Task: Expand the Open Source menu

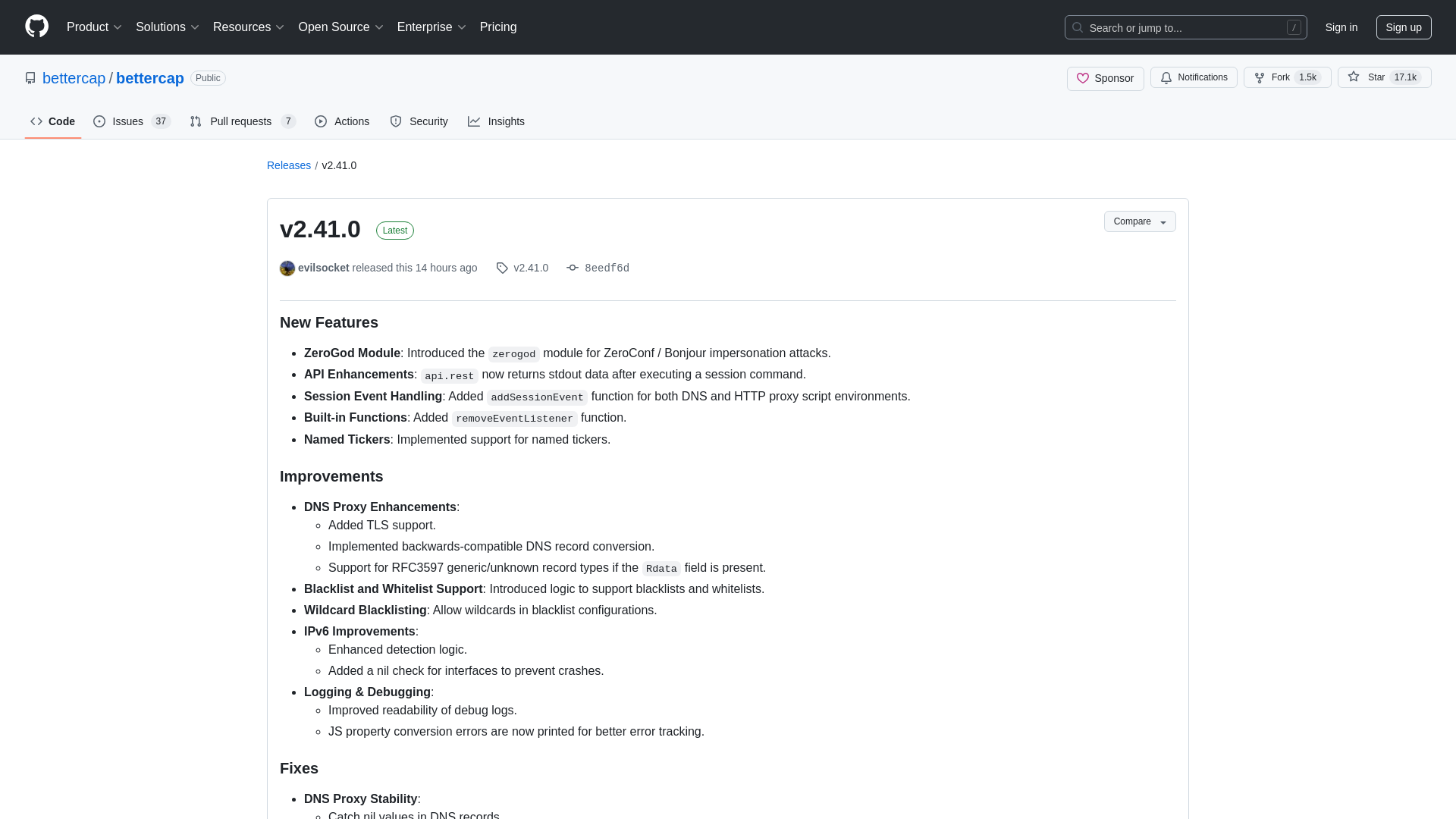Action: tap(341, 27)
